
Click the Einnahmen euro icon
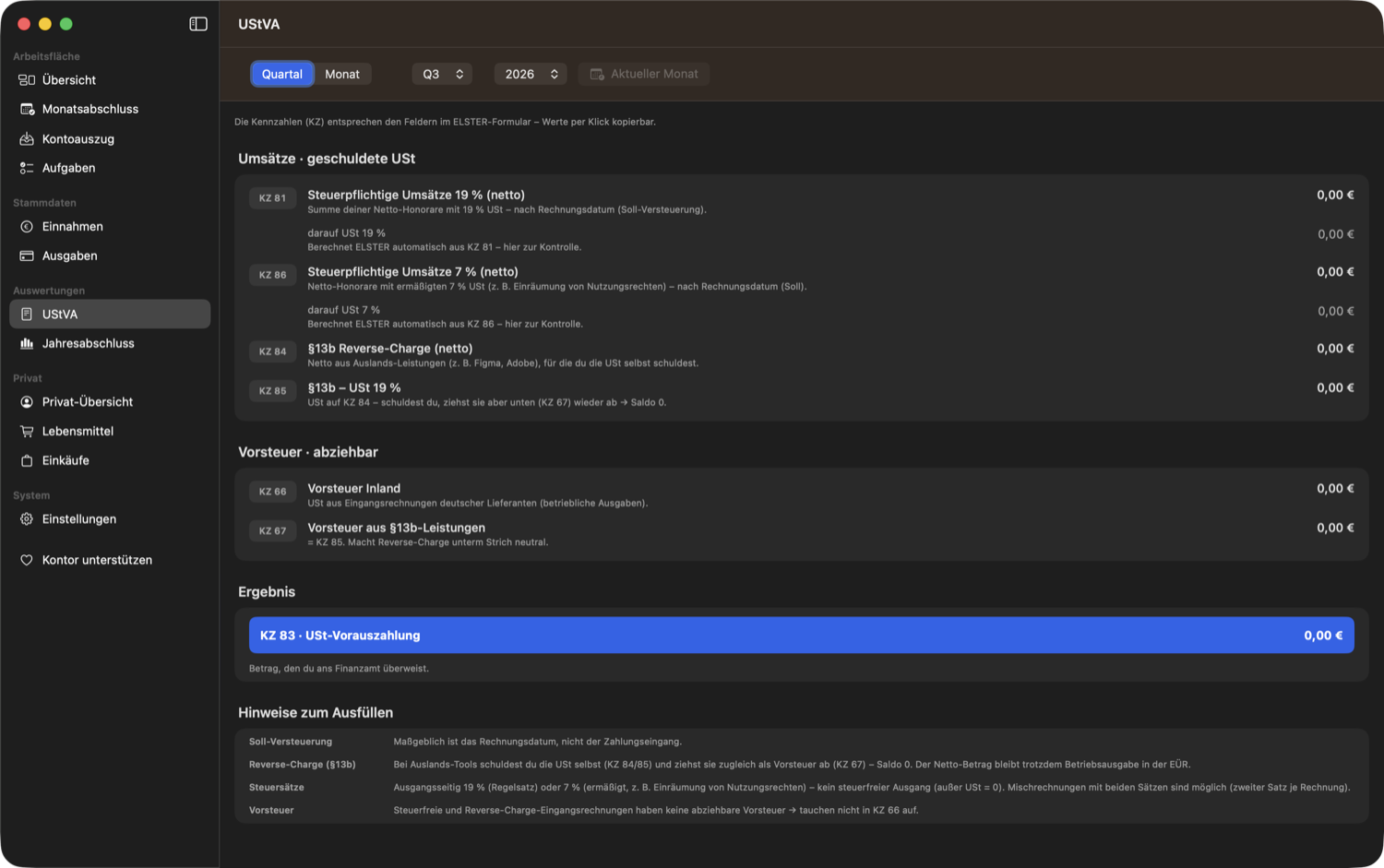pos(27,227)
